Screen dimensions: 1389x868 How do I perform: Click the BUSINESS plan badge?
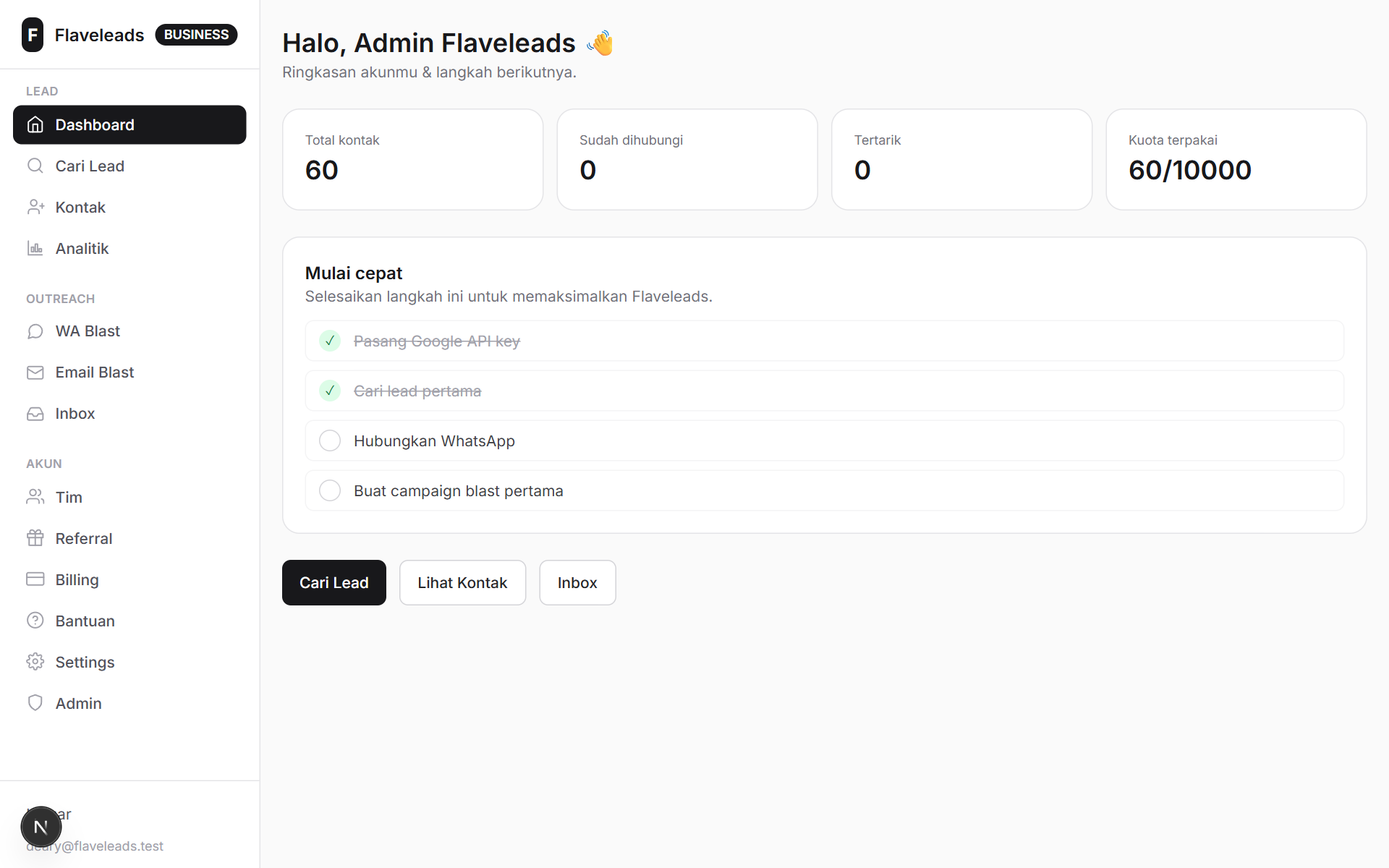(x=196, y=35)
